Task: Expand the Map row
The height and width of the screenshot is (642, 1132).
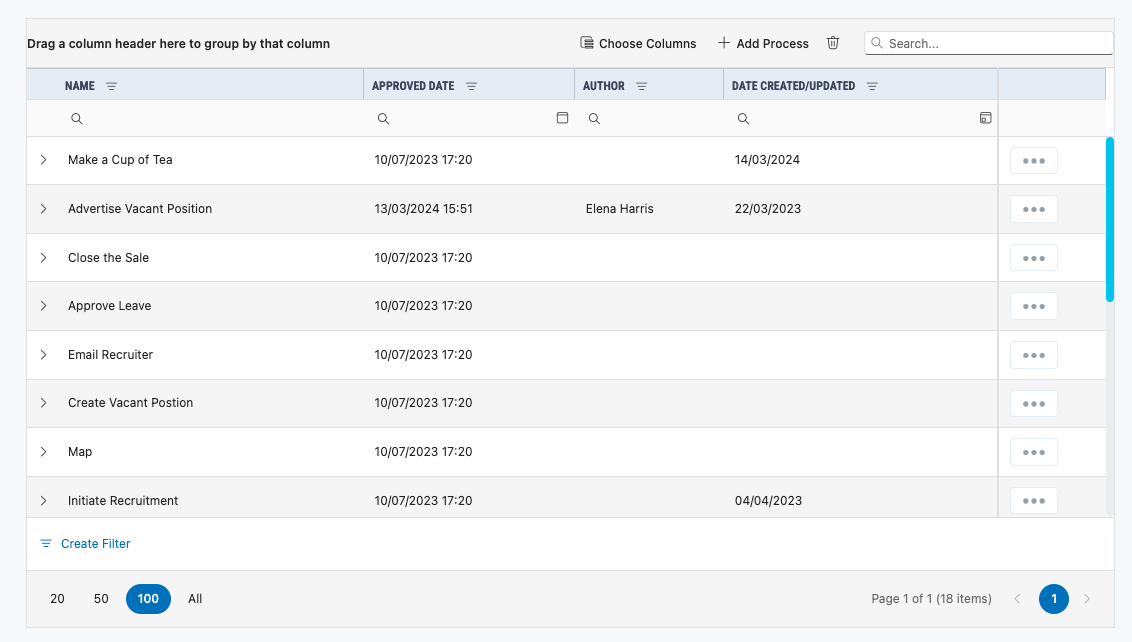Action: [x=43, y=451]
